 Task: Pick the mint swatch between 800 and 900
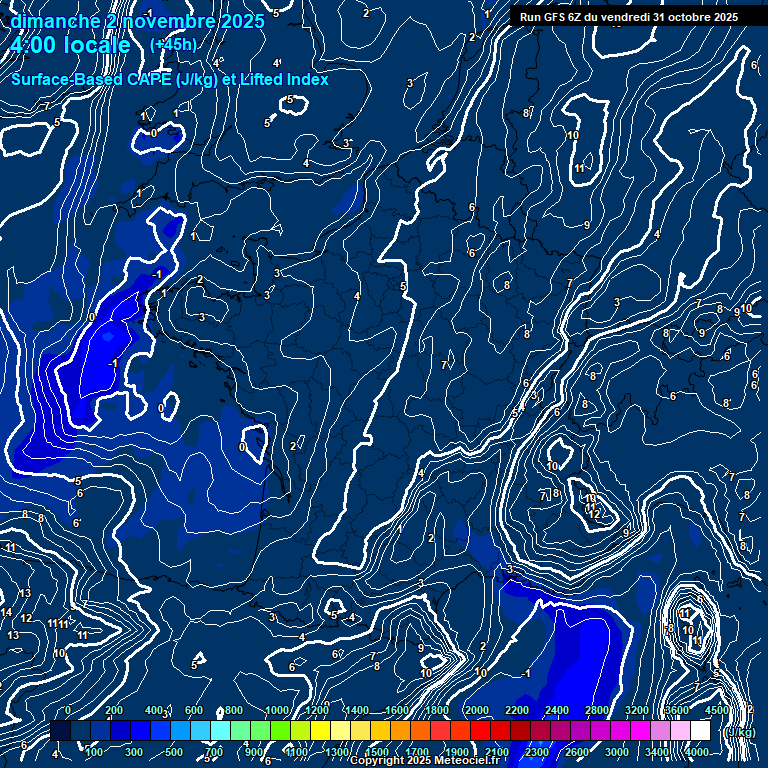click(240, 730)
